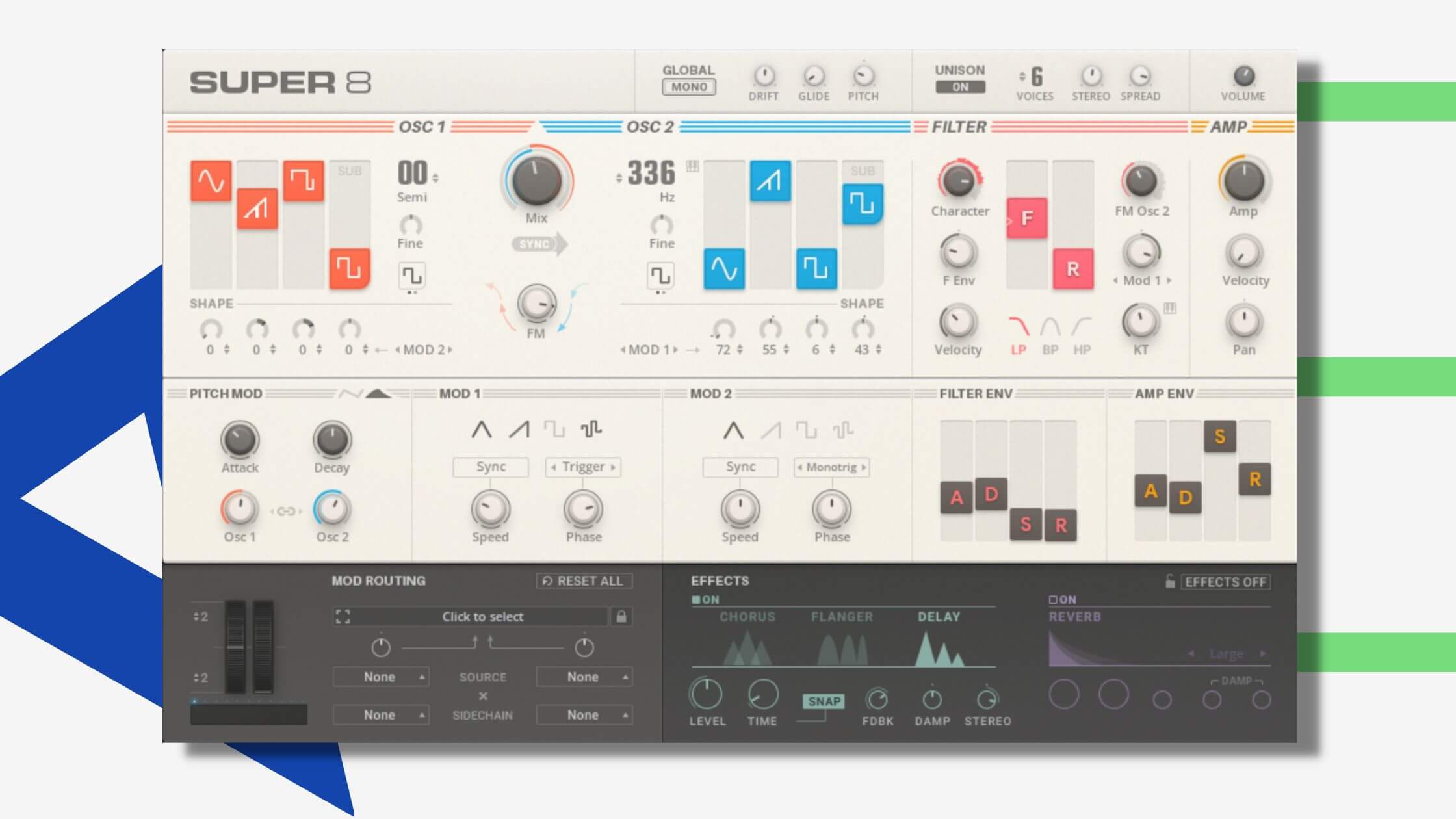Click the effects lock icon

[x=1170, y=581]
